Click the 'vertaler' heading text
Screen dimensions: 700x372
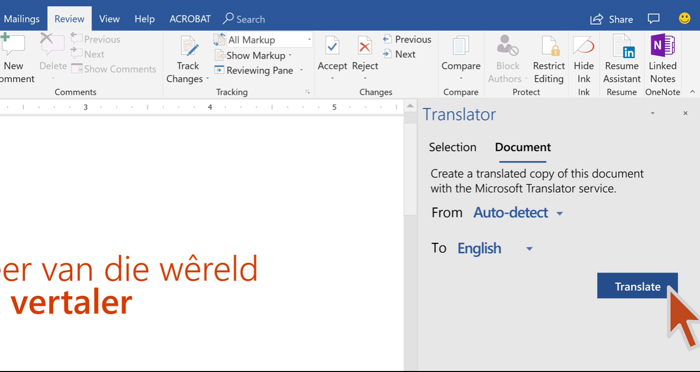tap(71, 303)
